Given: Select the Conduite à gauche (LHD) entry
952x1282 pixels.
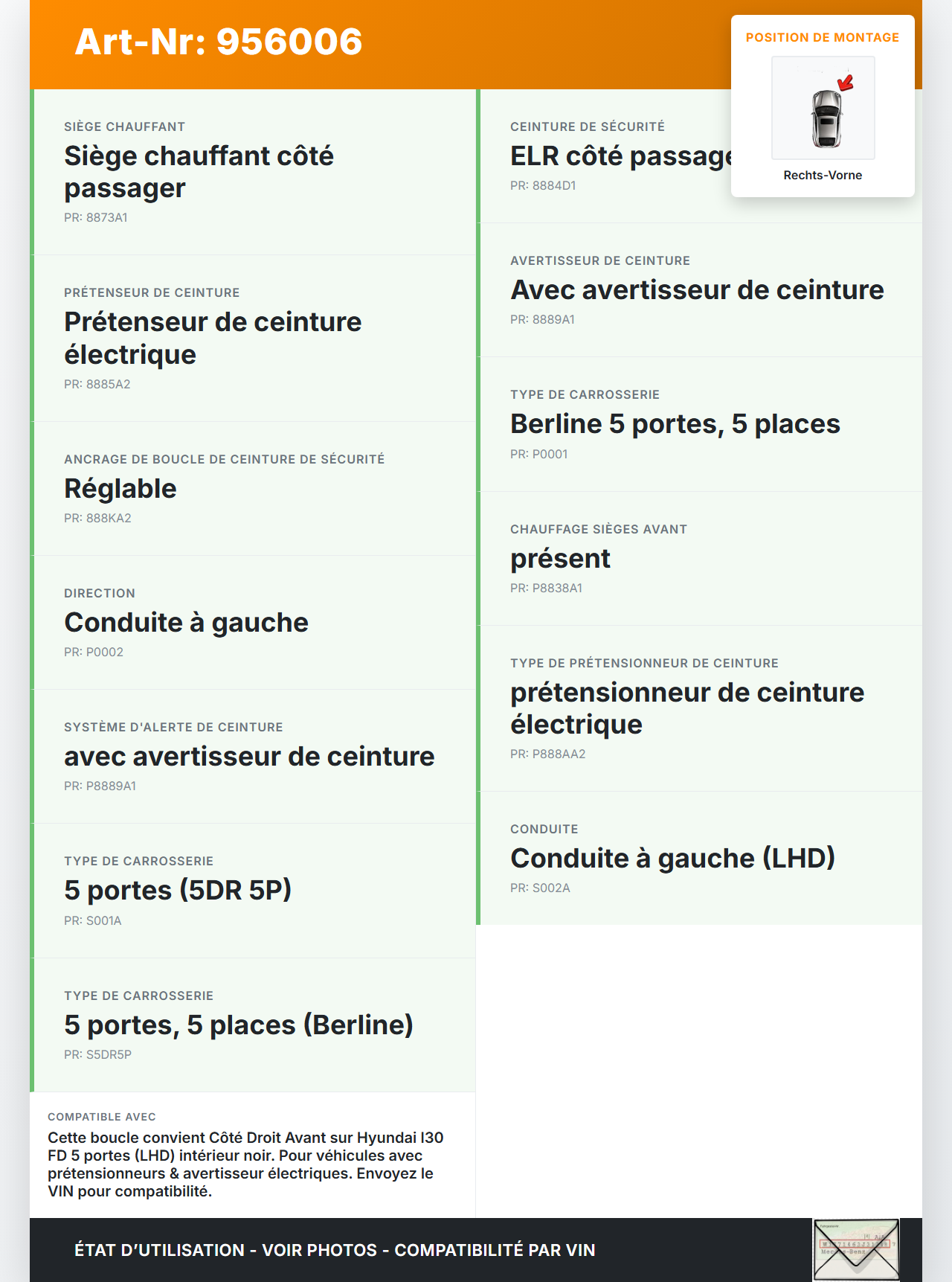Looking at the screenshot, I should [x=672, y=859].
